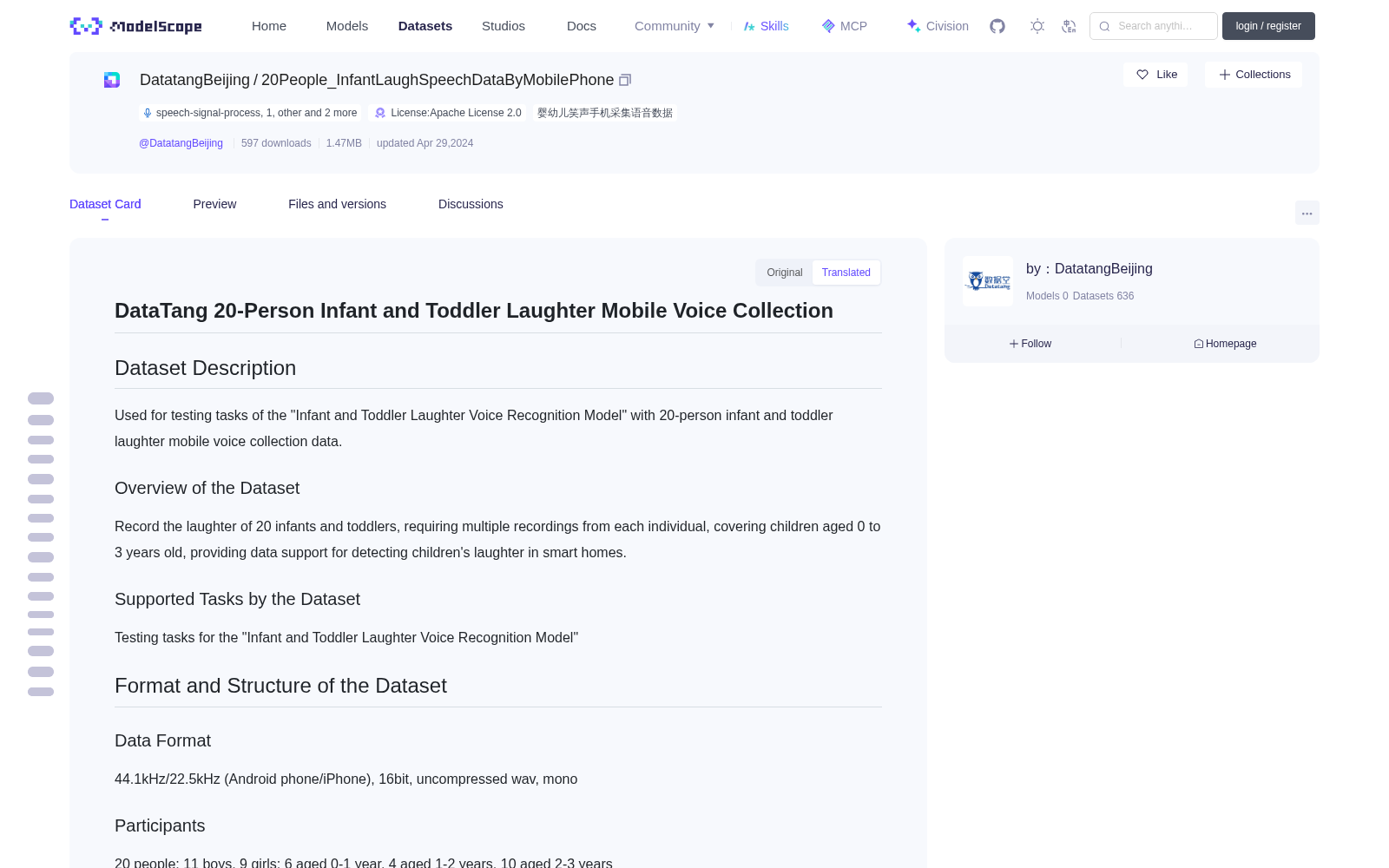Click the 'updated Apr 29,2024' text
This screenshot has width=1389, height=868.
(425, 143)
